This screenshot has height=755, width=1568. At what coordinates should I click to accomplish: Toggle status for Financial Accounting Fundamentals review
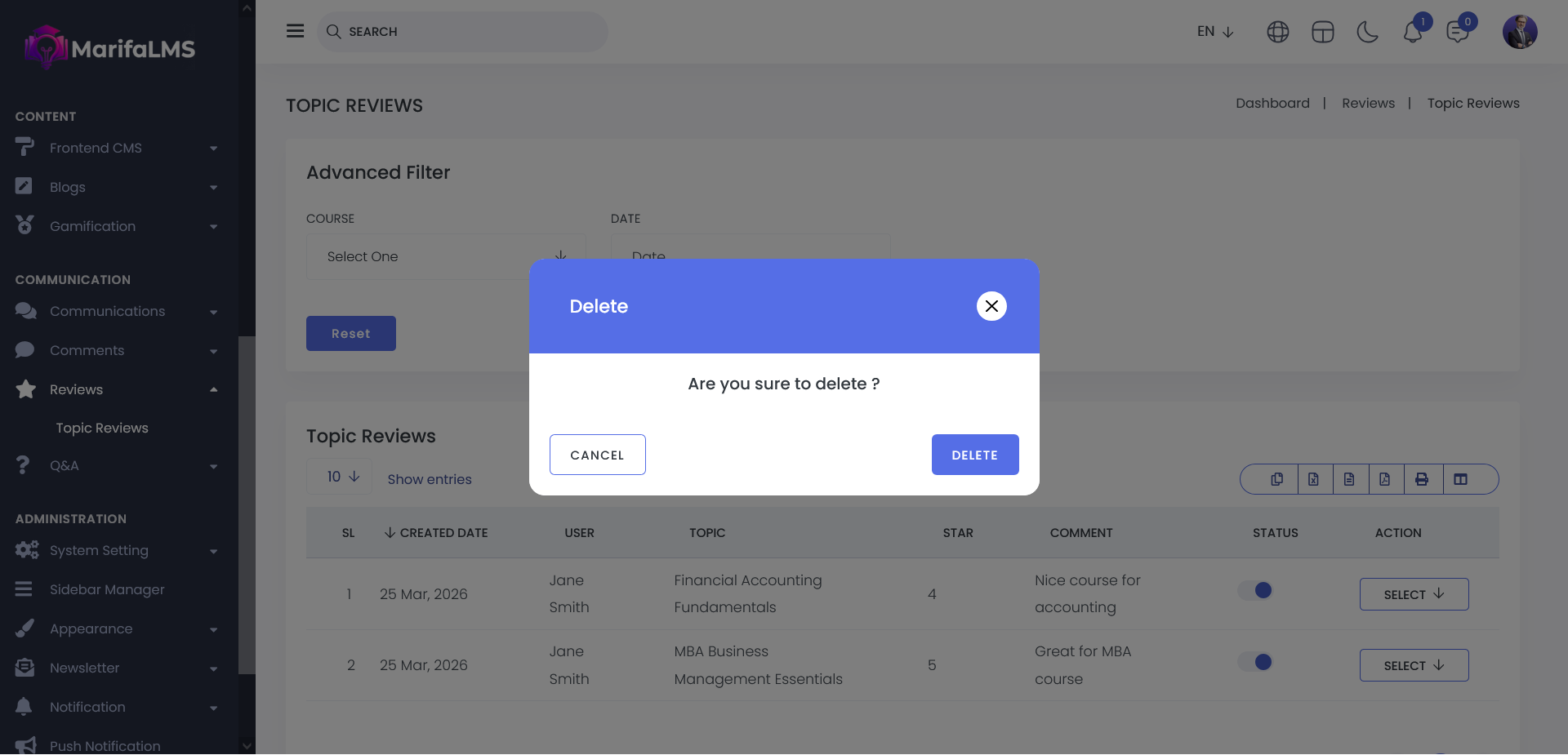click(1256, 590)
